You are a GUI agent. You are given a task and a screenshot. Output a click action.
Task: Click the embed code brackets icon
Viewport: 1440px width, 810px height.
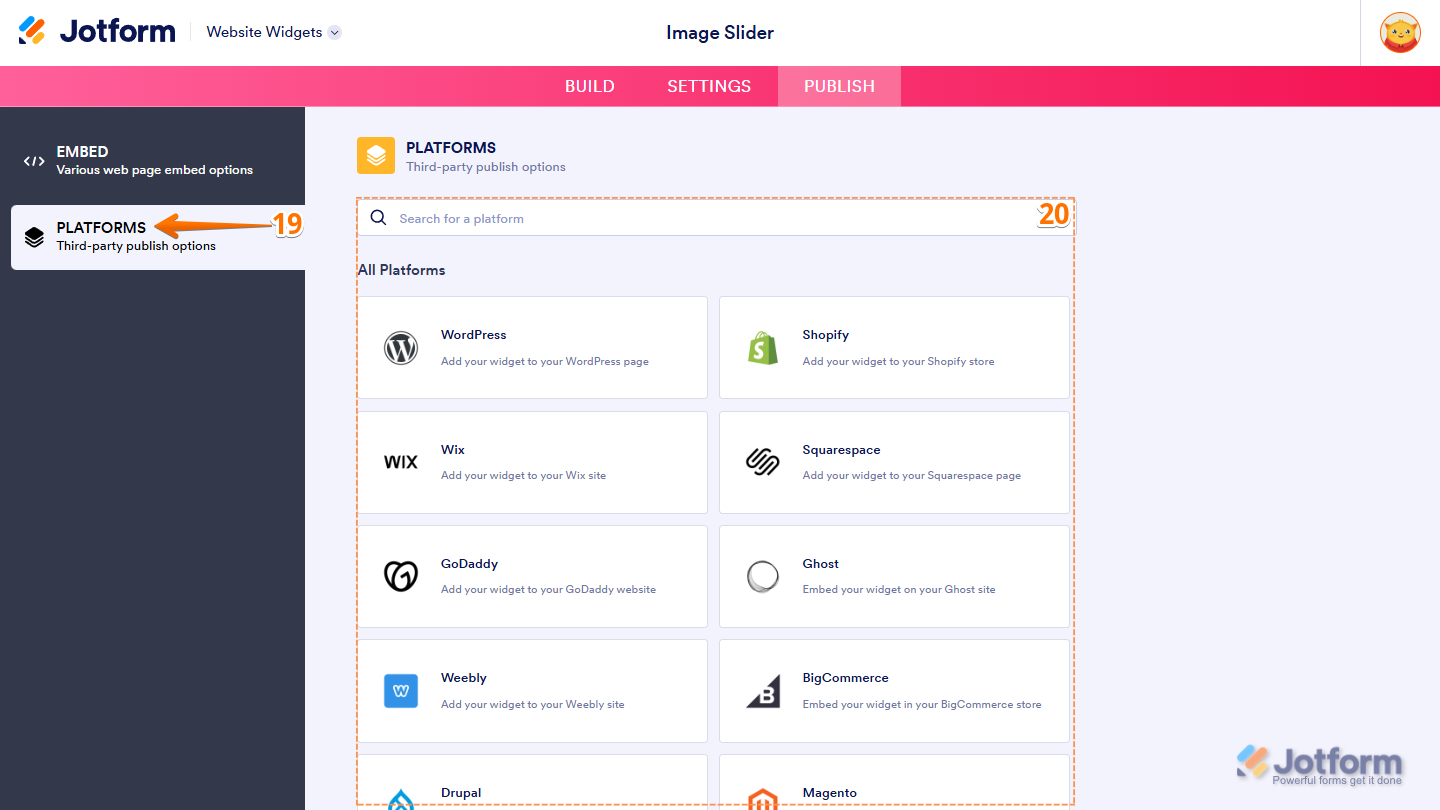click(x=34, y=161)
